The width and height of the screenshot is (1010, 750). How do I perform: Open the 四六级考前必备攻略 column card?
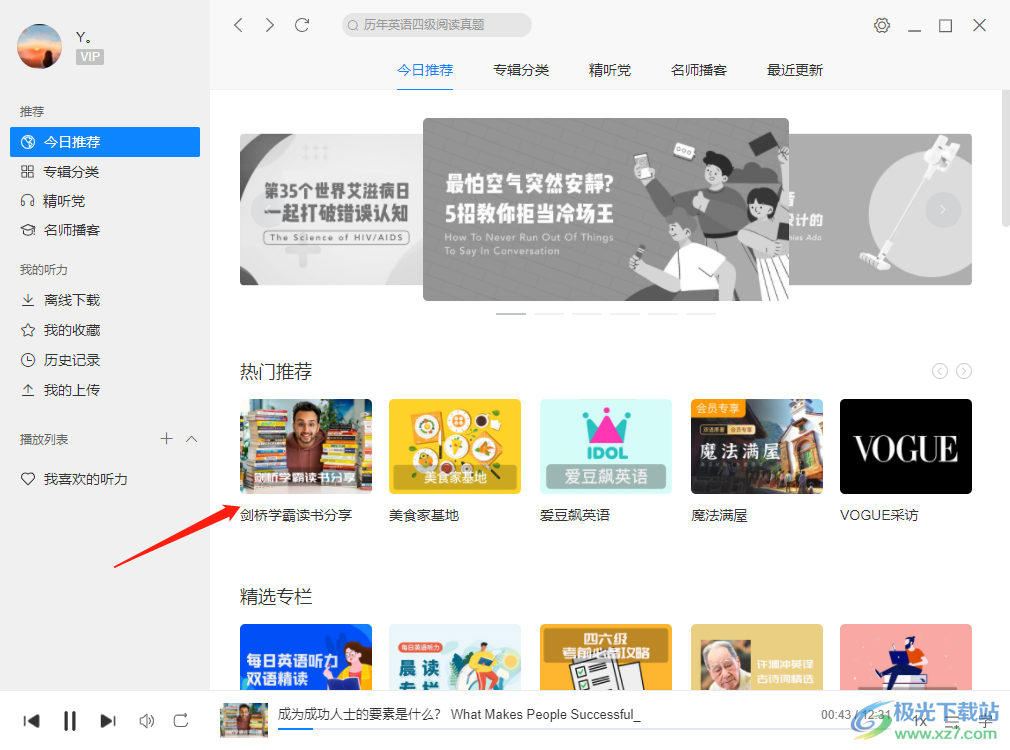tap(605, 657)
